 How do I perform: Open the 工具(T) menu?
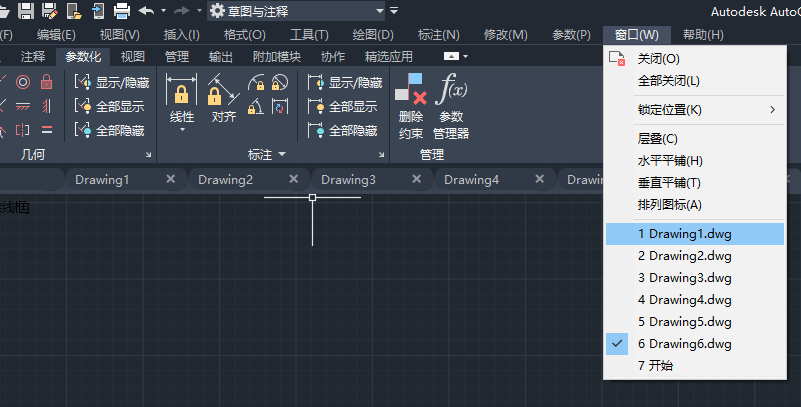click(x=309, y=35)
